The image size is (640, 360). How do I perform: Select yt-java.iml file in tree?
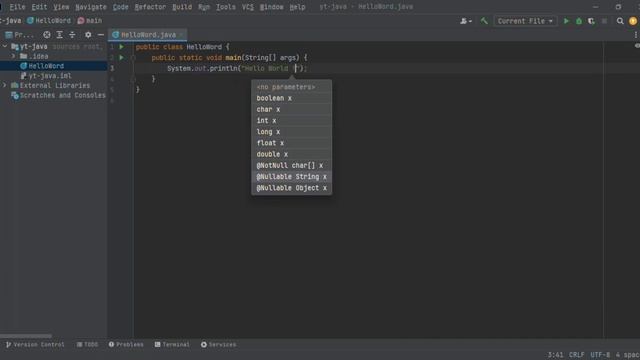(46, 76)
